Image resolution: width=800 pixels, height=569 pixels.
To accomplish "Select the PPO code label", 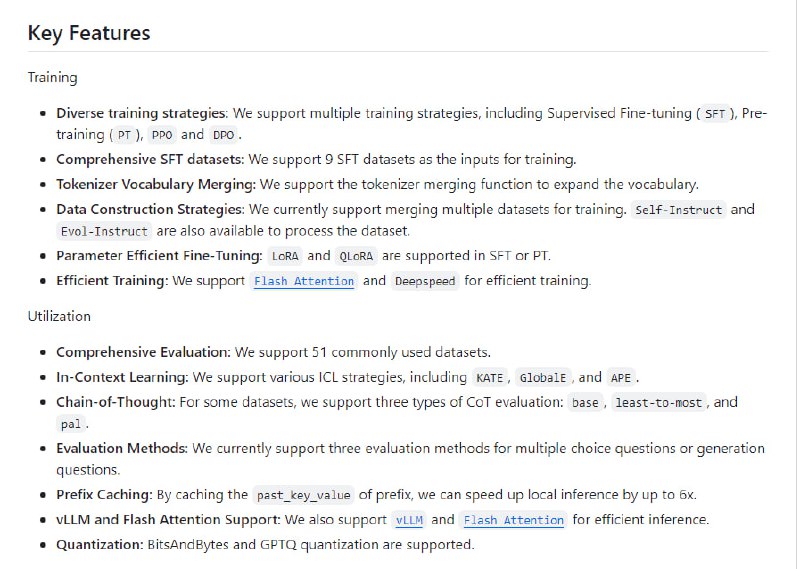I will (x=162, y=135).
